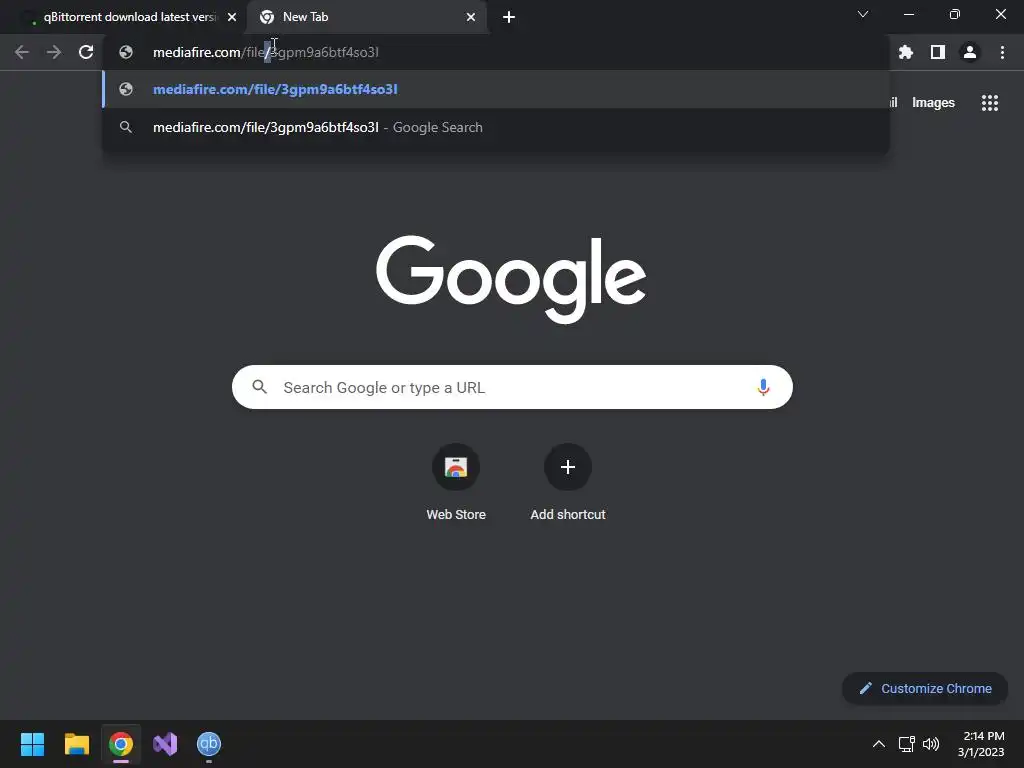The width and height of the screenshot is (1024, 768).
Task: Open the Extensions puzzle icon
Action: coord(906,52)
